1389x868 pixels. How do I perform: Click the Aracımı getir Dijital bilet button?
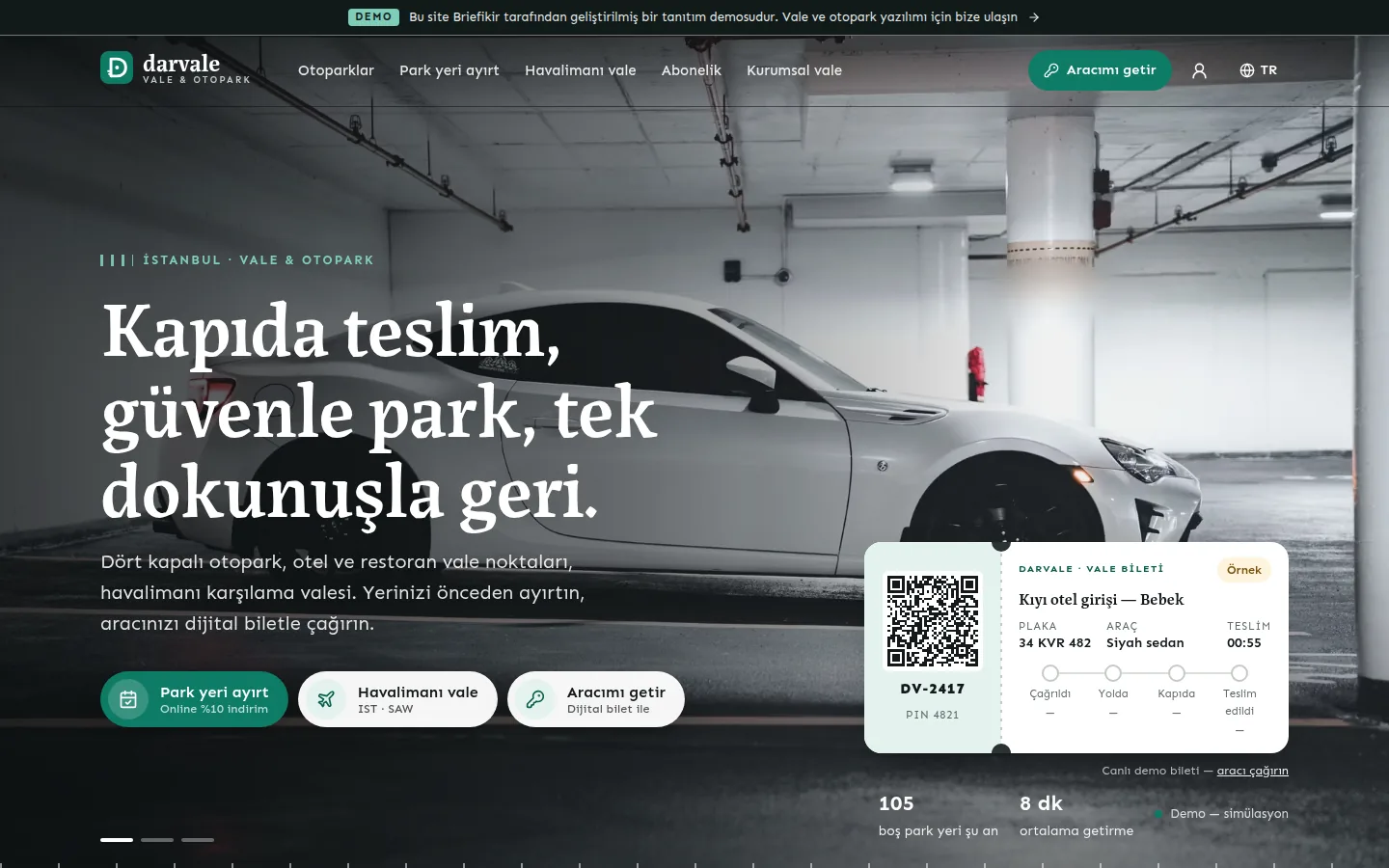pyautogui.click(x=596, y=699)
